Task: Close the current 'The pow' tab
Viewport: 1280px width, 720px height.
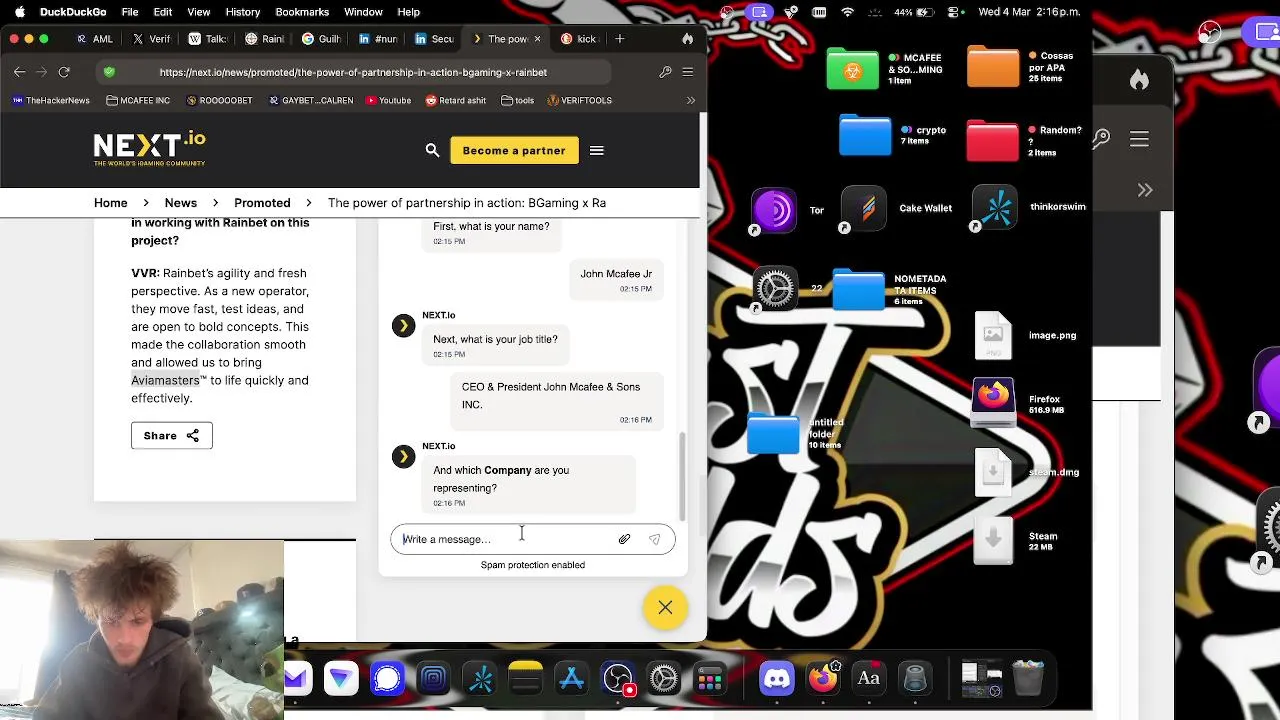Action: pyautogui.click(x=537, y=39)
